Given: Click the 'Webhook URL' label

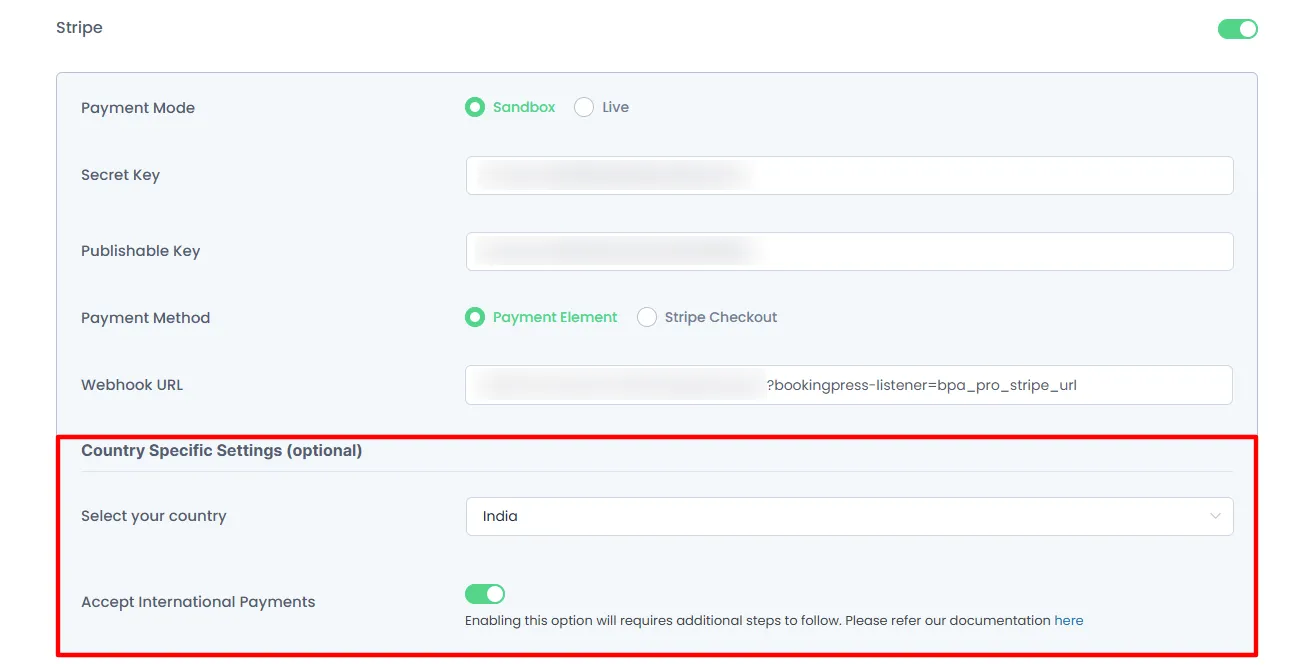Looking at the screenshot, I should tap(132, 385).
